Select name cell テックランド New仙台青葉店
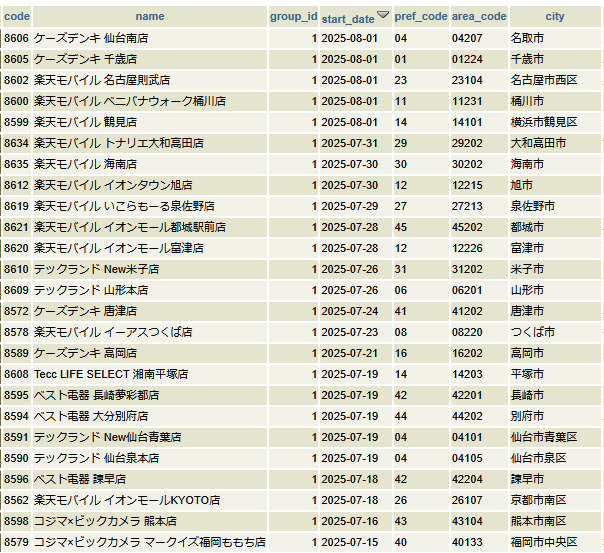This screenshot has height=553, width=604. (150, 437)
